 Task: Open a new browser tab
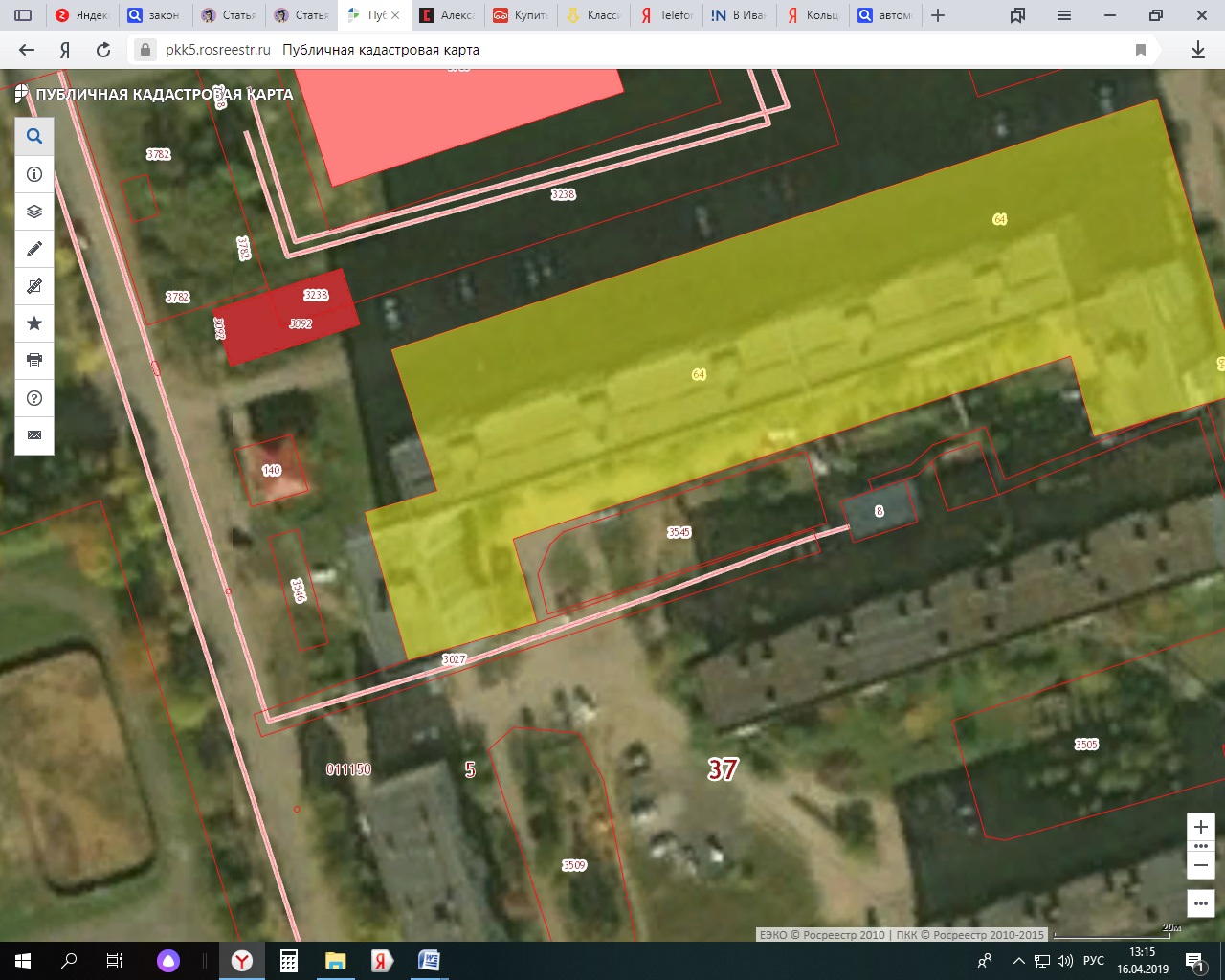pos(938,15)
